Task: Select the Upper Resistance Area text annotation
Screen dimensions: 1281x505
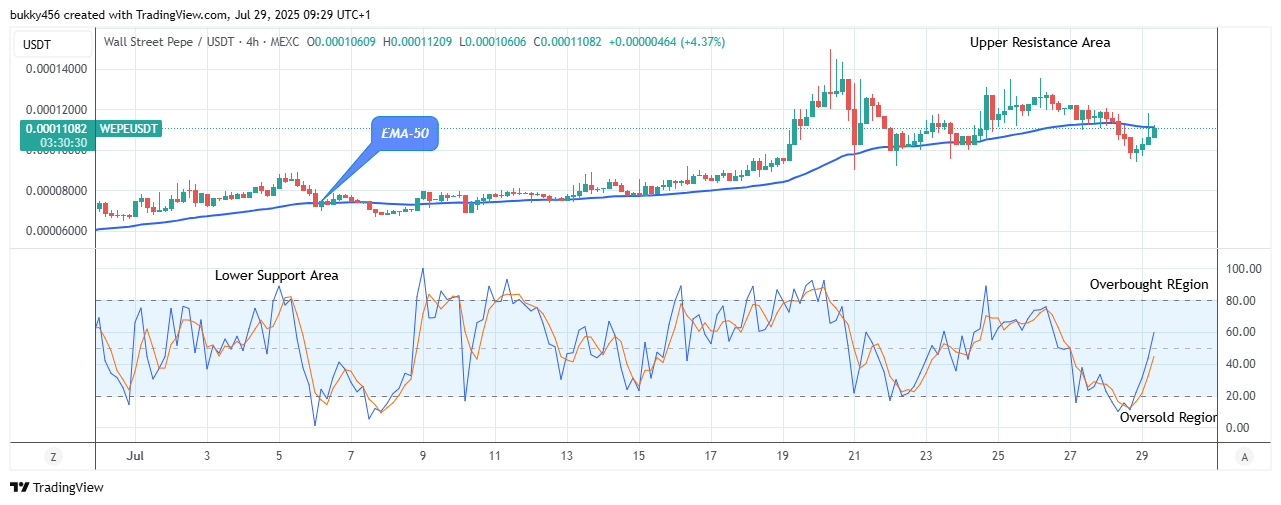Action: [1040, 43]
